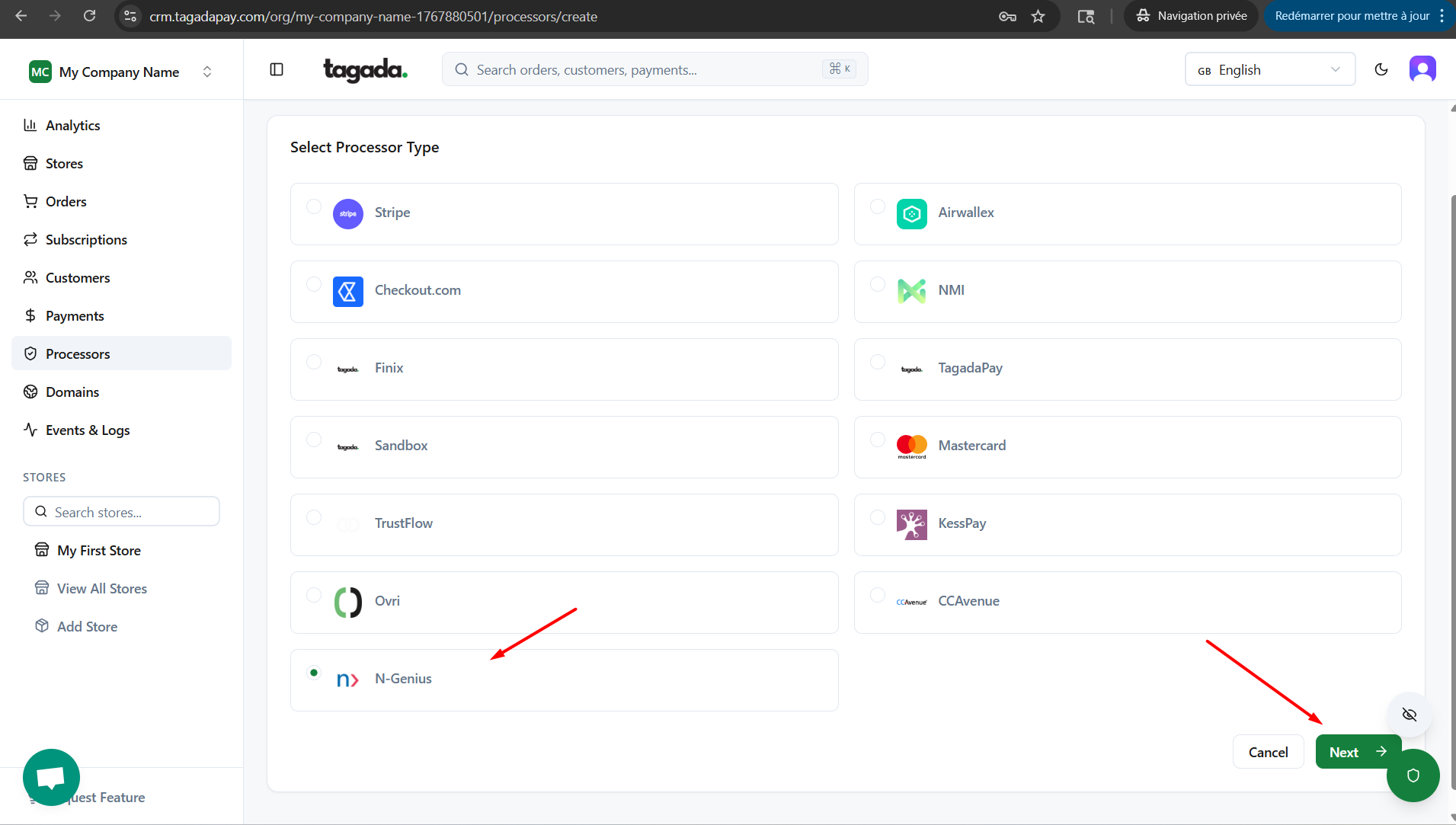Click the green shield floating button
The width and height of the screenshot is (1456, 825).
pyautogui.click(x=1413, y=775)
